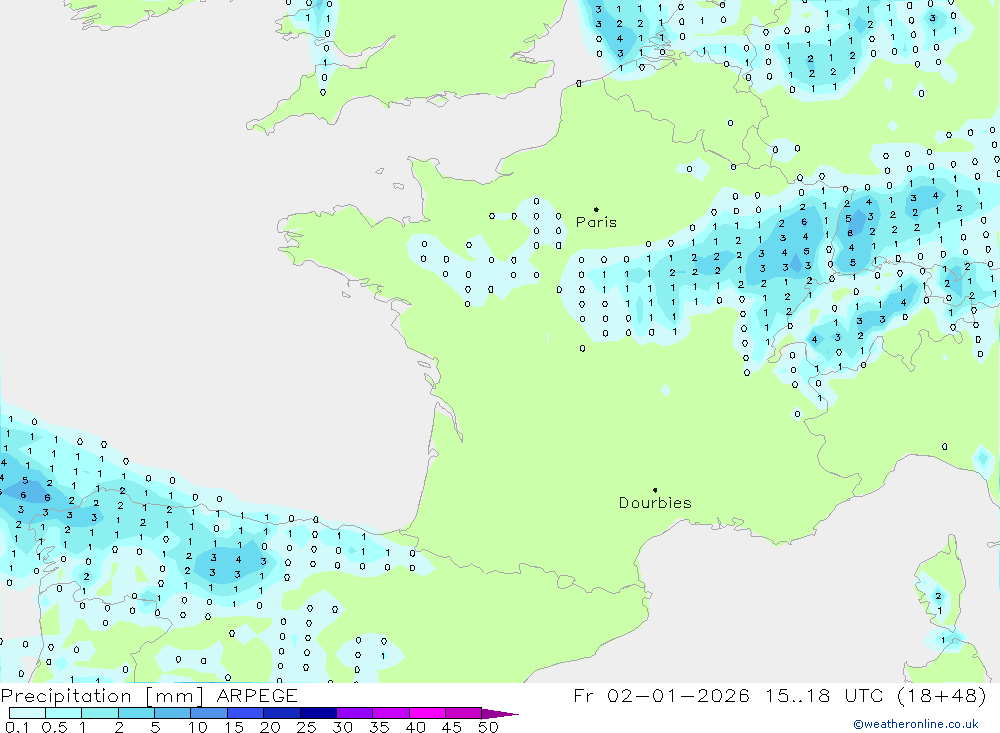Click the 35 to 40 mm legend swatch
This screenshot has height=733, width=1000.
pos(391,713)
